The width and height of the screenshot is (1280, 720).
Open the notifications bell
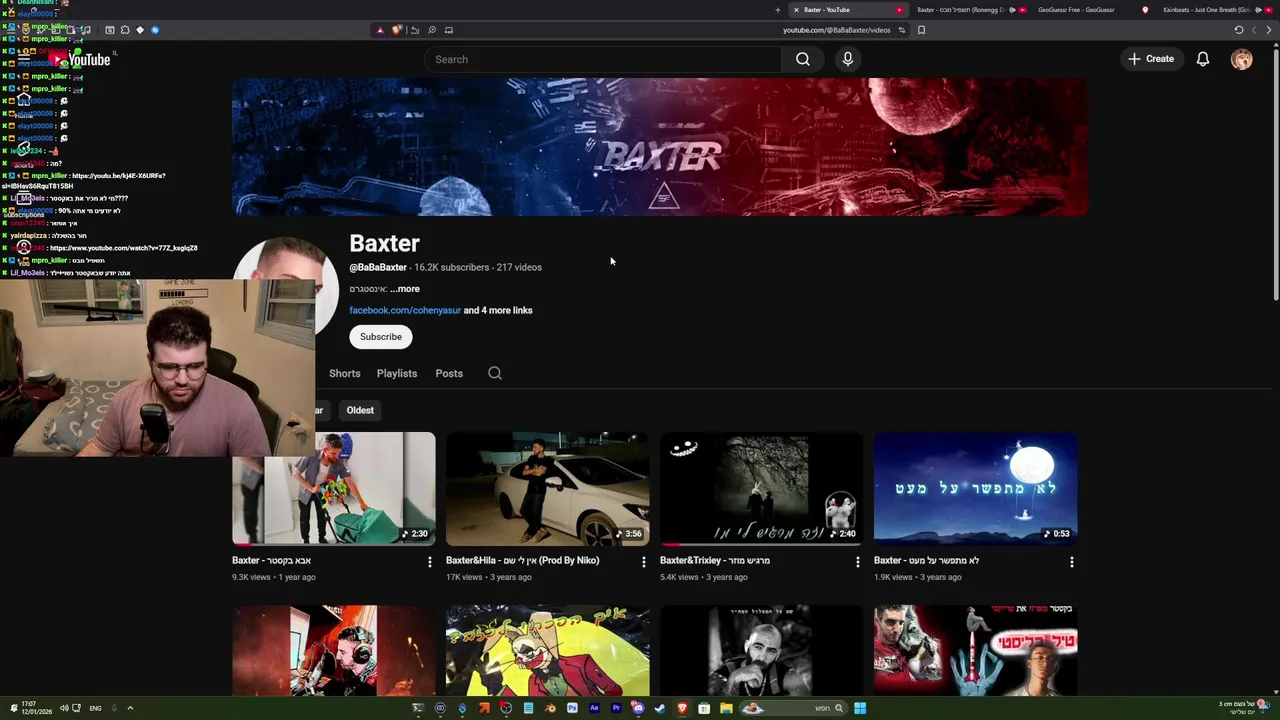tap(1203, 59)
